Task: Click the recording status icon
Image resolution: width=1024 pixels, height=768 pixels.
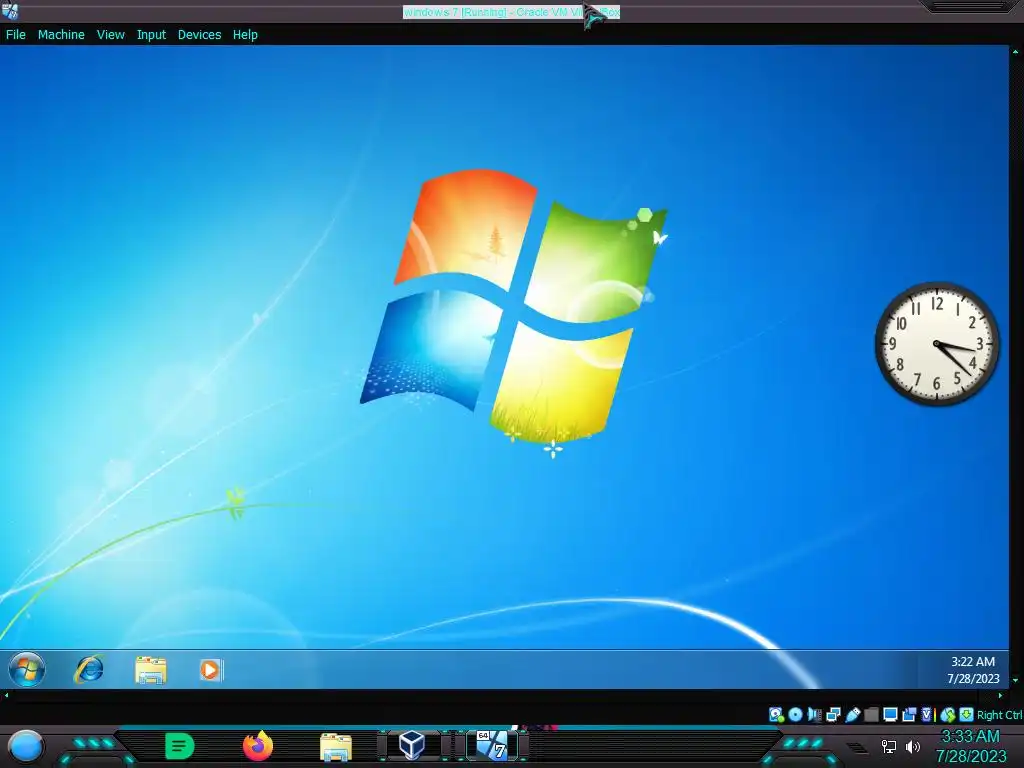Action: point(908,714)
